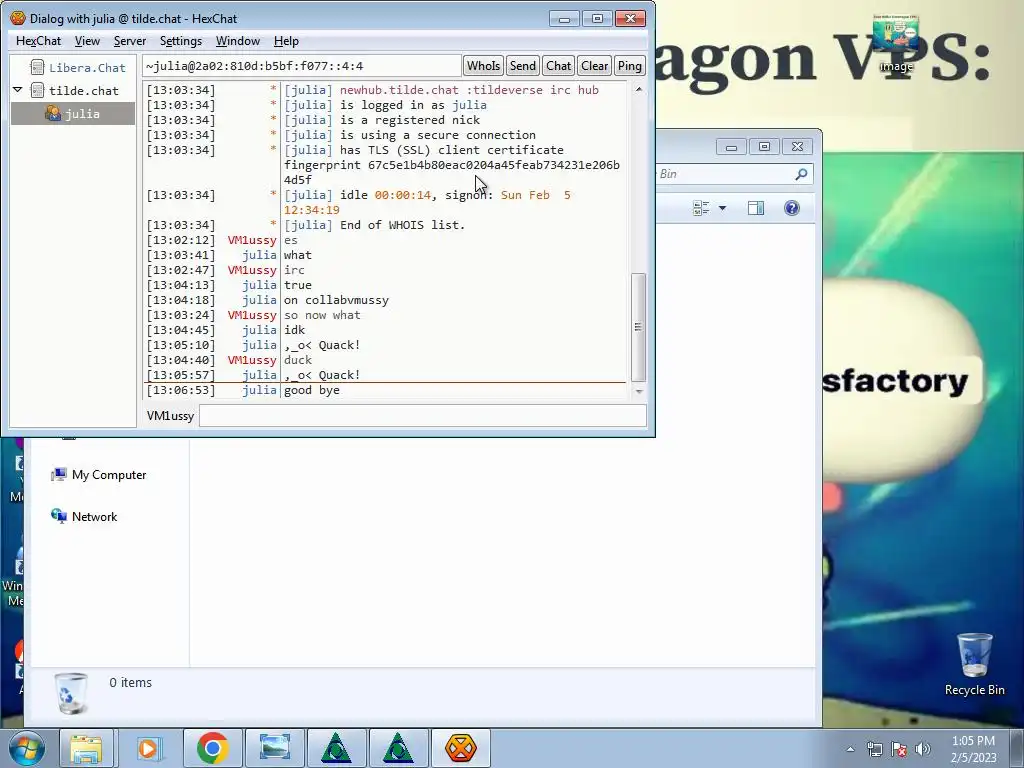Click the chat scrollbar up arrow
Image resolution: width=1024 pixels, height=768 pixels.
point(639,89)
